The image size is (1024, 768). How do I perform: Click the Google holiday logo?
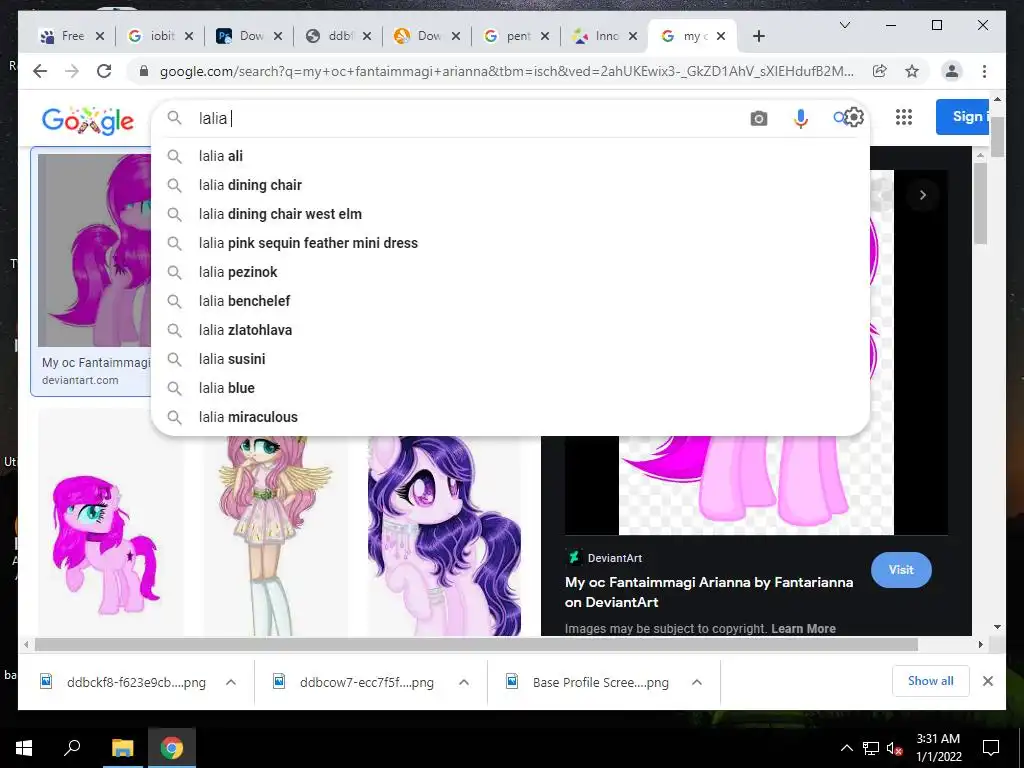click(88, 120)
